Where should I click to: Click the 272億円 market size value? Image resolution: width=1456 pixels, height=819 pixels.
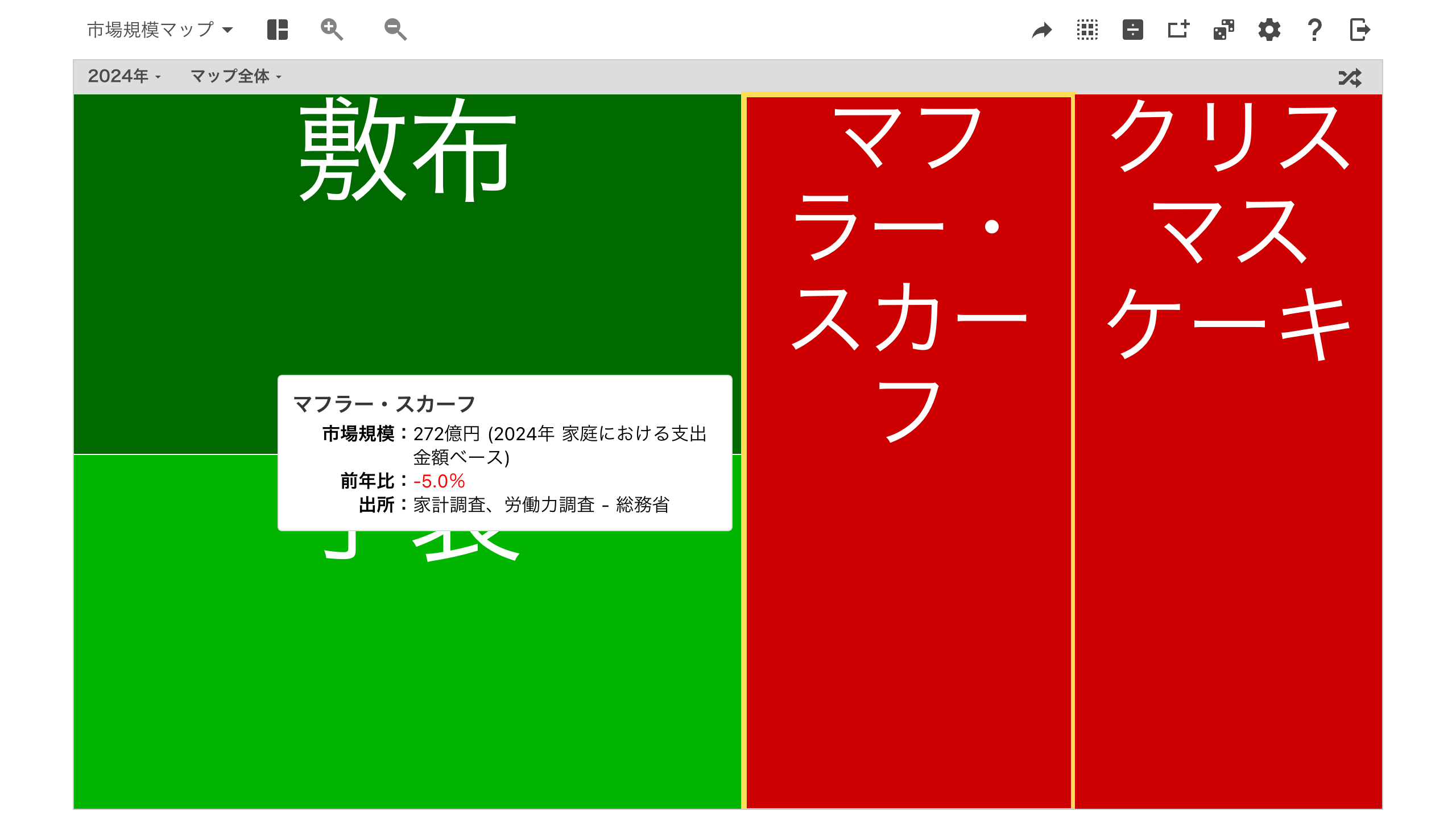click(x=447, y=434)
